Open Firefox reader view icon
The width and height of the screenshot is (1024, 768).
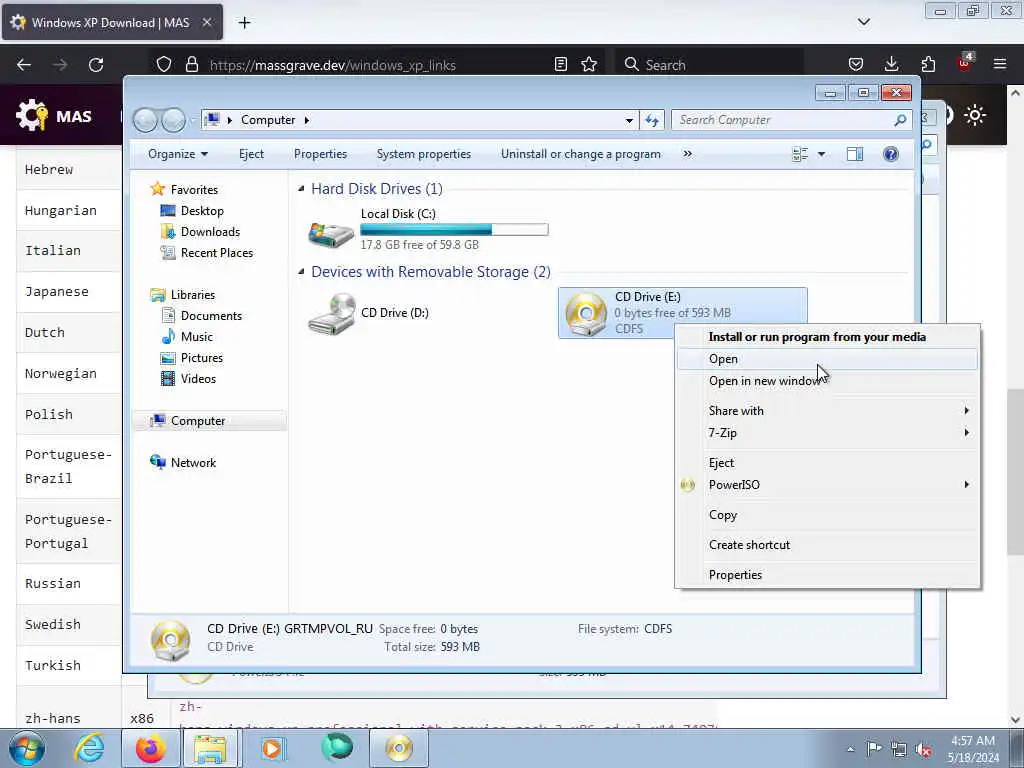(x=560, y=64)
